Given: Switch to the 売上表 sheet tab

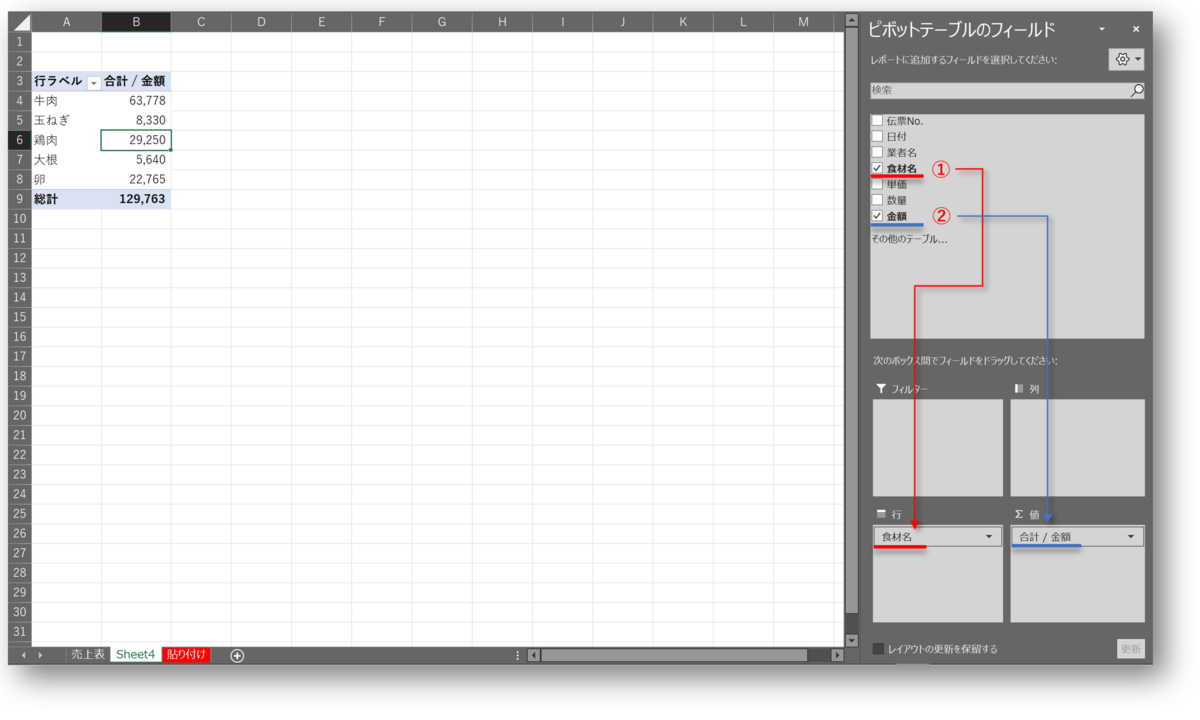Looking at the screenshot, I should (88, 655).
